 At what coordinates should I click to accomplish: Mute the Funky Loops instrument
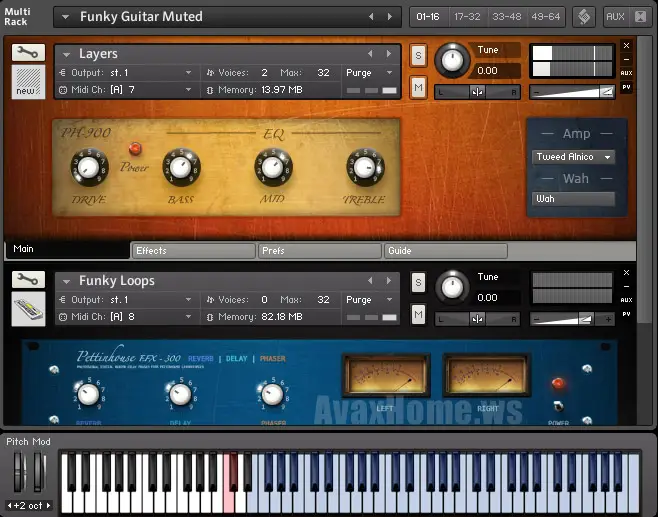[418, 314]
